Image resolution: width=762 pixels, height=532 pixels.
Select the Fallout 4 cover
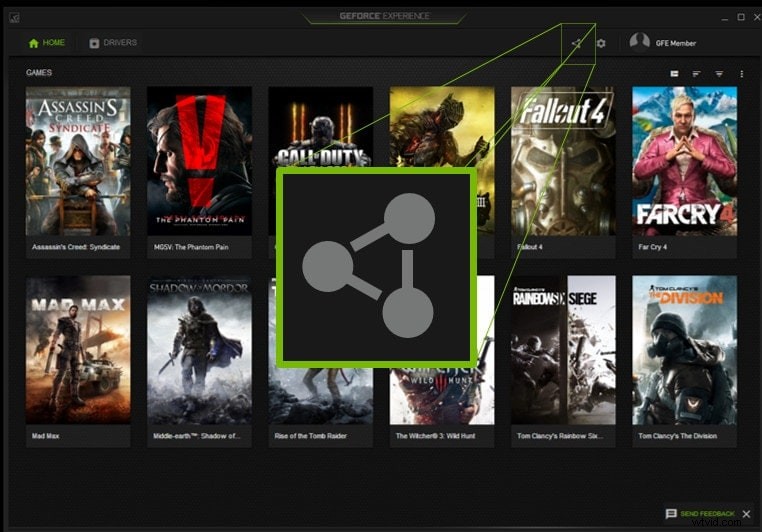(x=563, y=161)
